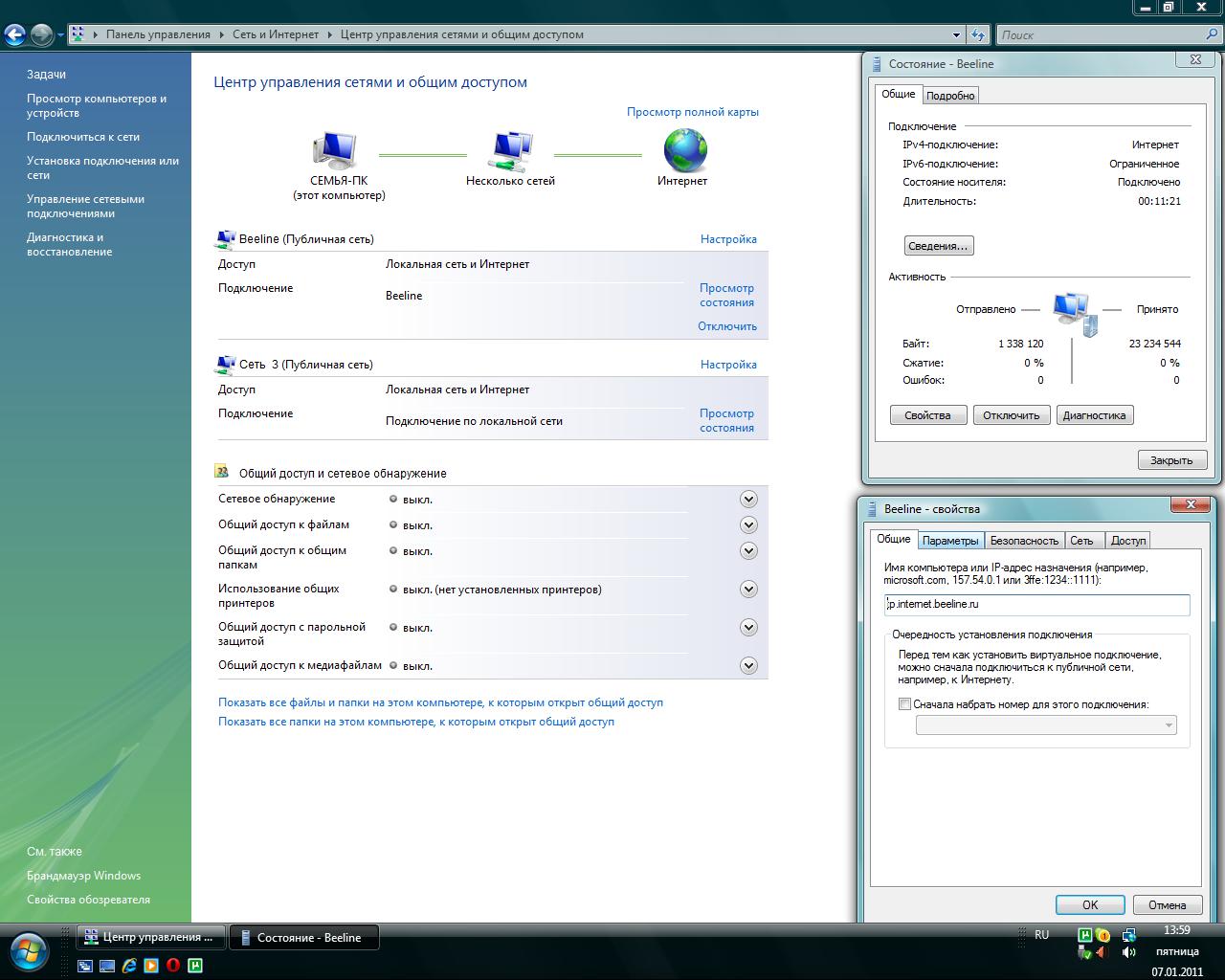Switch to the Параметры tab

click(950, 541)
